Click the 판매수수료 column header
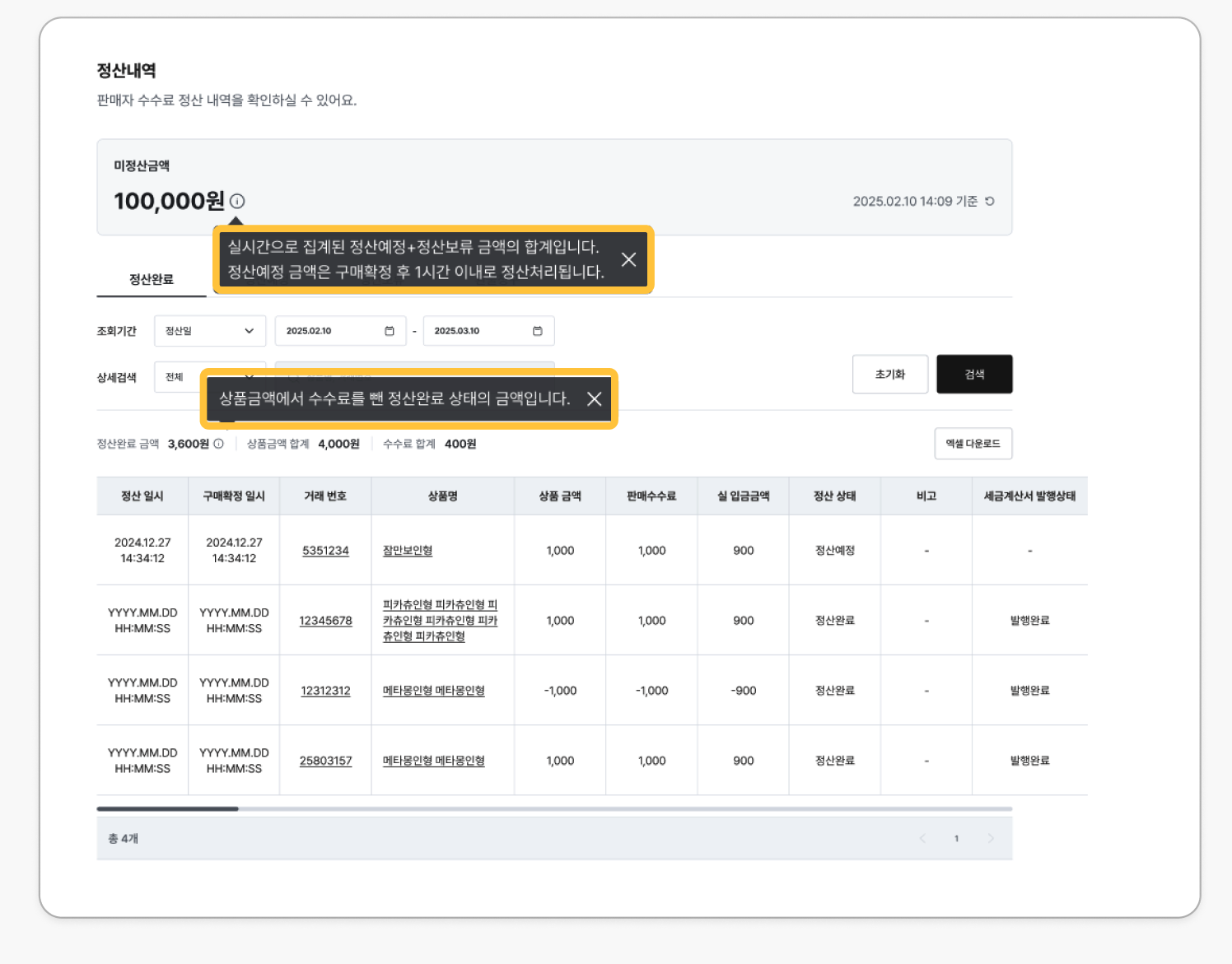 651,496
